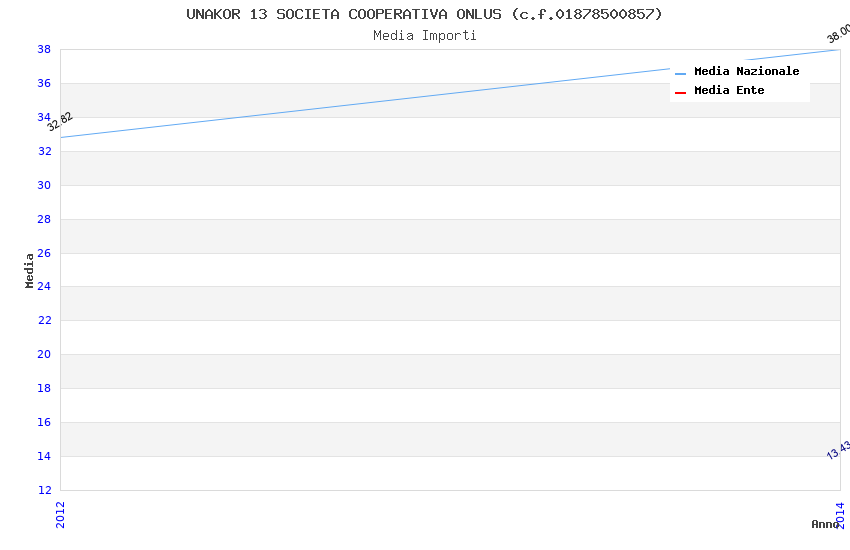The image size is (850, 550).
Task: Click the y-axis value 12
Action: [x=44, y=490]
